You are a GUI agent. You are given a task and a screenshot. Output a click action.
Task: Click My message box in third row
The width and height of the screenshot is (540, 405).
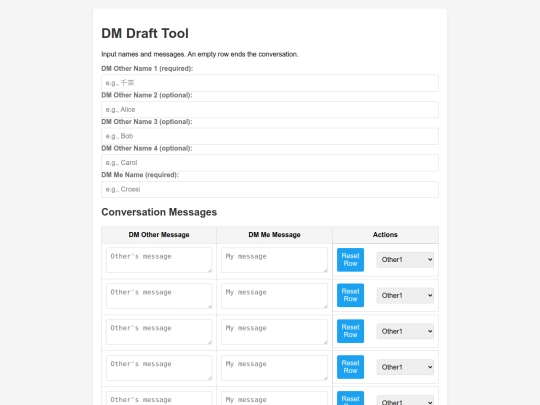point(274,331)
